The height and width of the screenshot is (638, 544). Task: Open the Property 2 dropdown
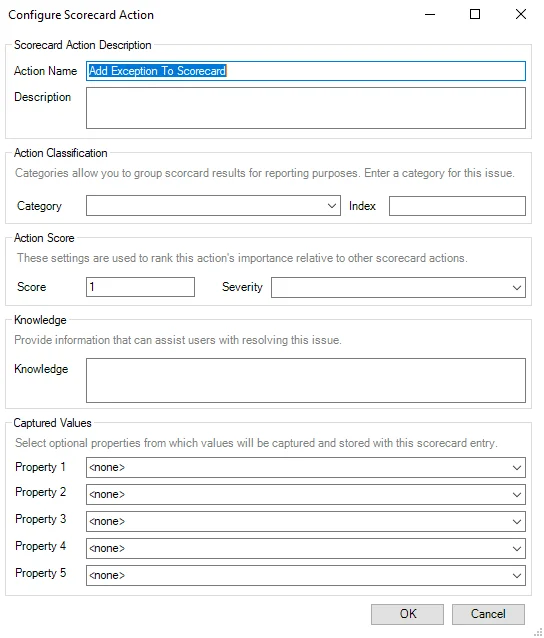click(306, 494)
